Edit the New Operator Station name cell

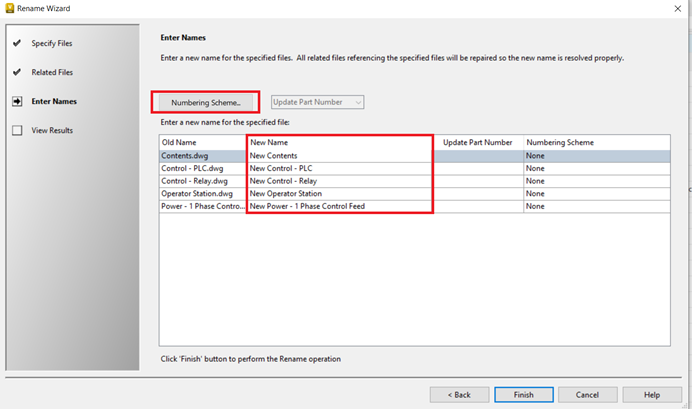(340, 194)
